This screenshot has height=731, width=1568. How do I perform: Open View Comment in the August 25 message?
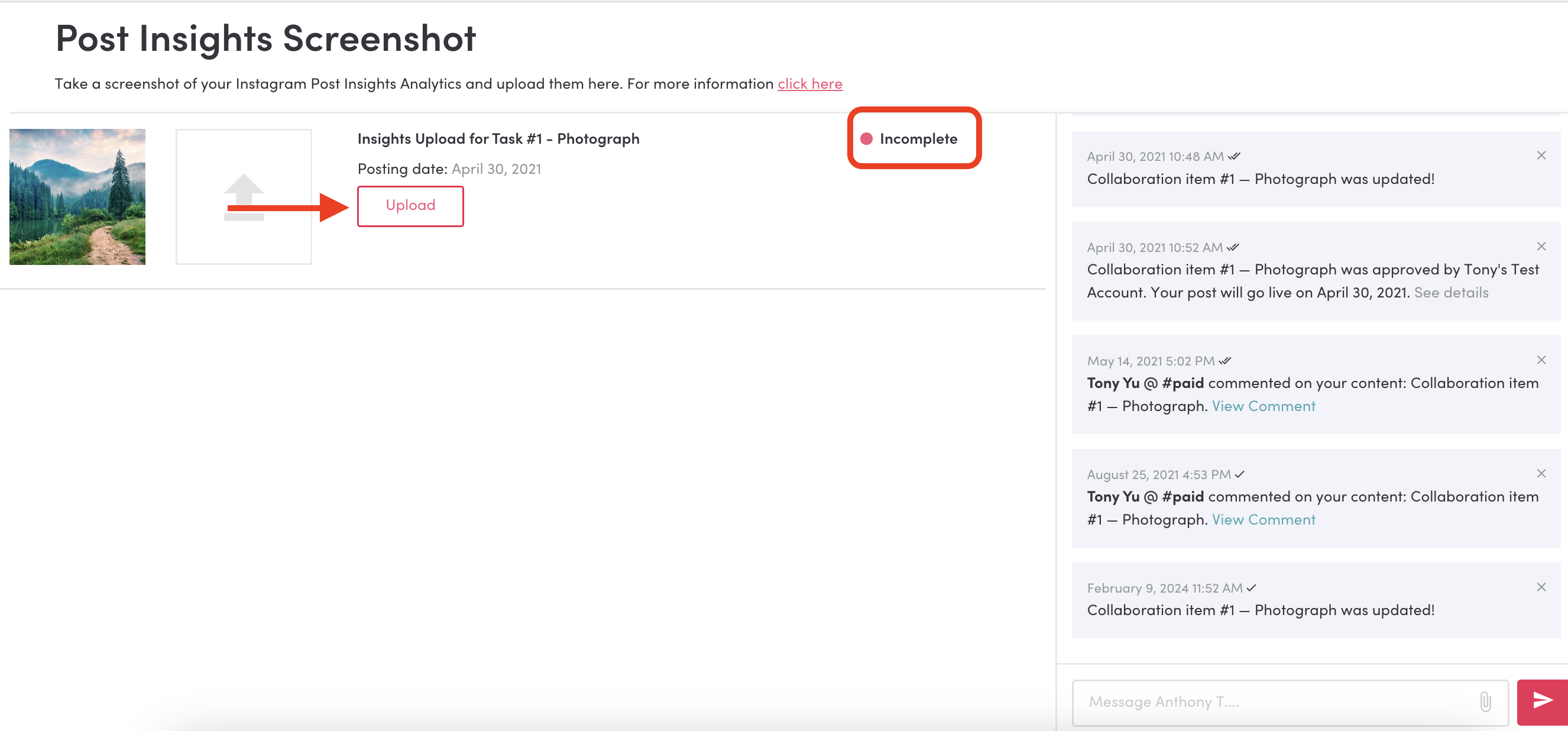point(1263,520)
